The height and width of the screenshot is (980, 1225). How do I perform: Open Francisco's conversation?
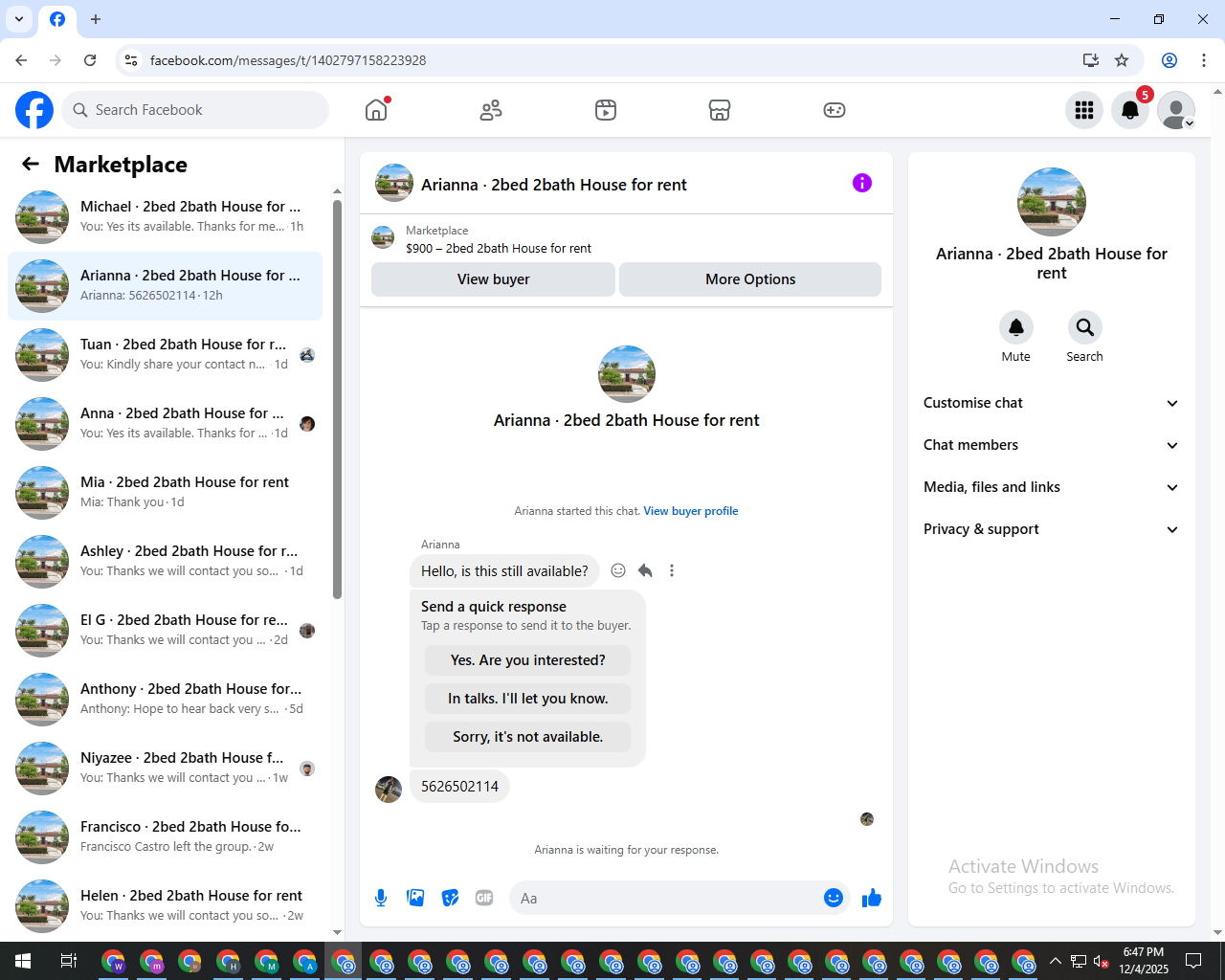click(165, 837)
